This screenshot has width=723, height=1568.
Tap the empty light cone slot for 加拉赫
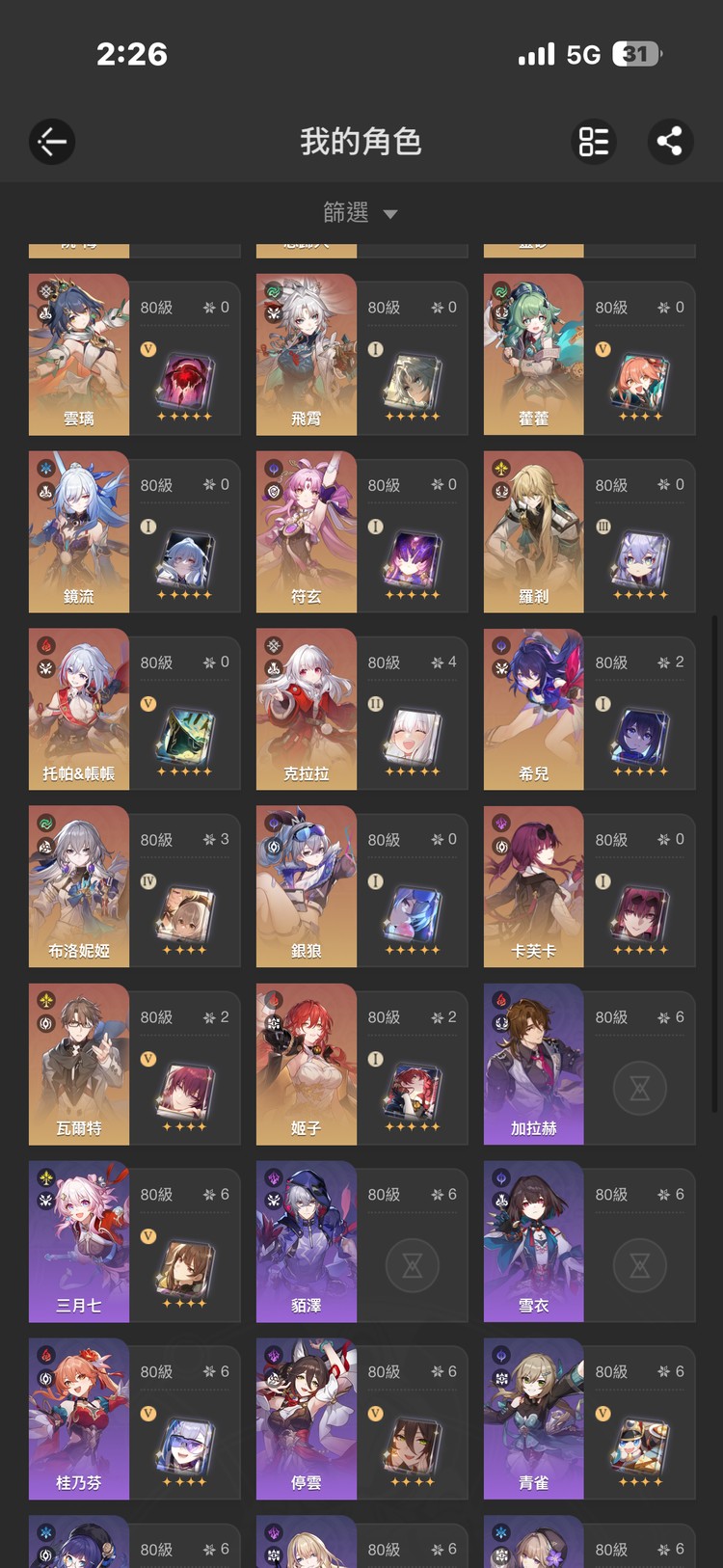(640, 1089)
